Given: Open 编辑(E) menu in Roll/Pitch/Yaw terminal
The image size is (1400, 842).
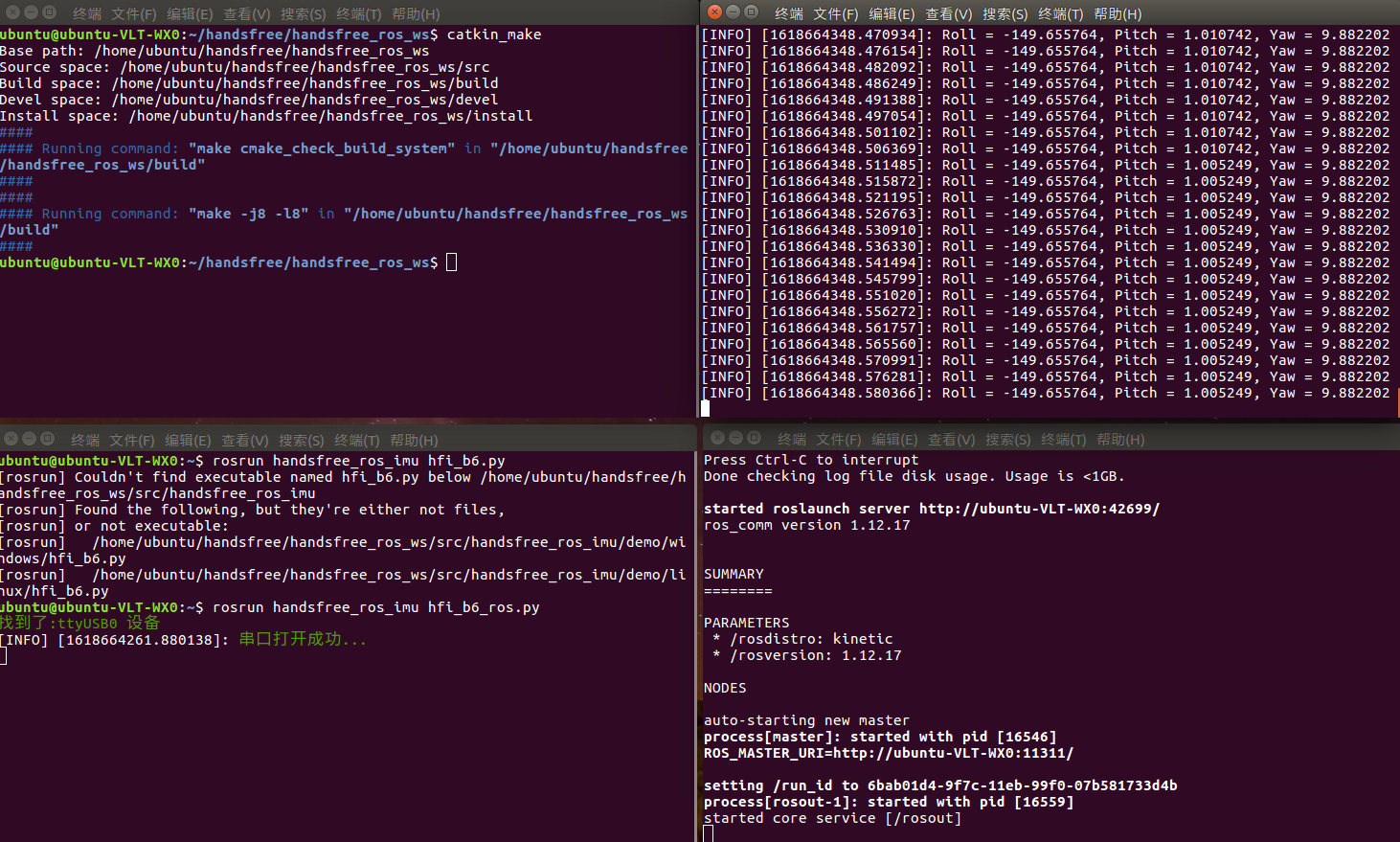Looking at the screenshot, I should click(x=892, y=13).
